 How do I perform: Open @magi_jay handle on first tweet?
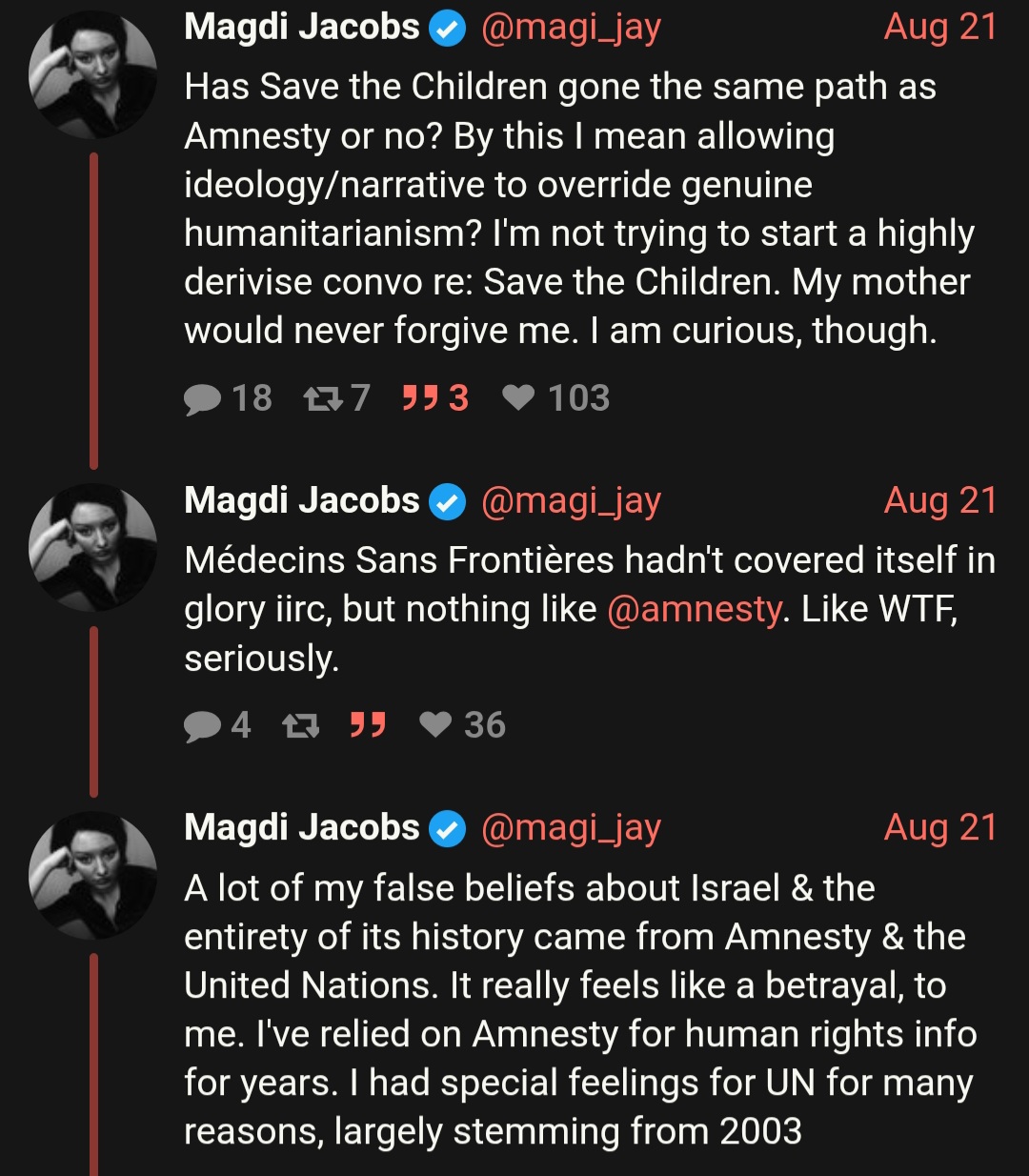(571, 28)
